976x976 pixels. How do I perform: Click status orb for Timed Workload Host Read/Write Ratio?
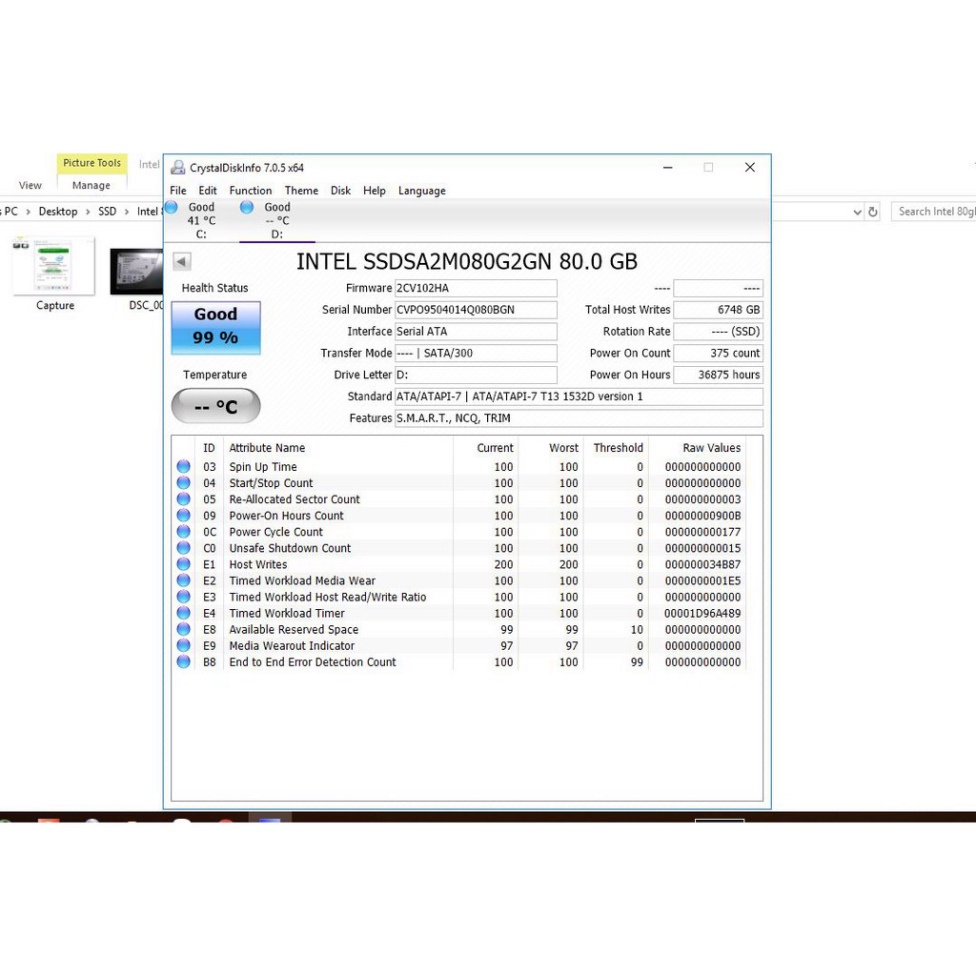(x=183, y=596)
